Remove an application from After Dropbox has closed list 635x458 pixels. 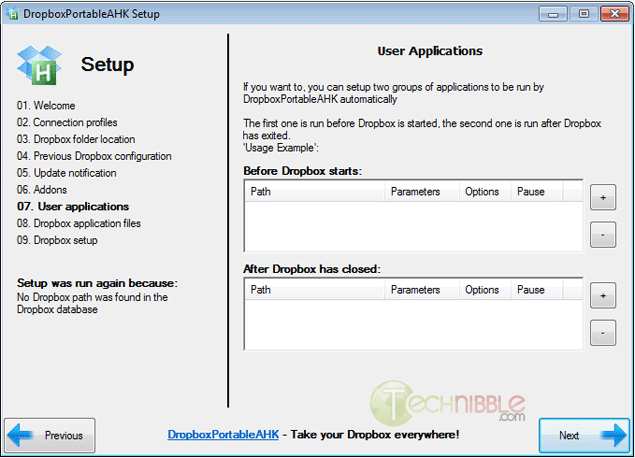click(603, 333)
